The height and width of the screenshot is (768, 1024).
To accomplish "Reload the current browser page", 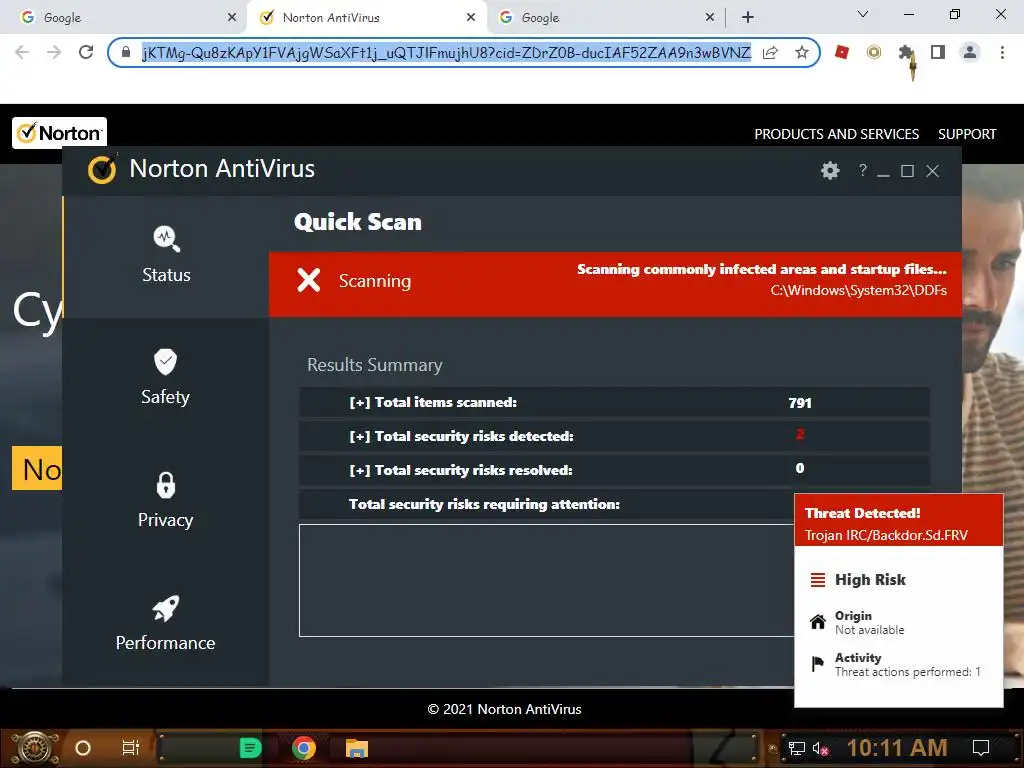I will click(x=86, y=52).
